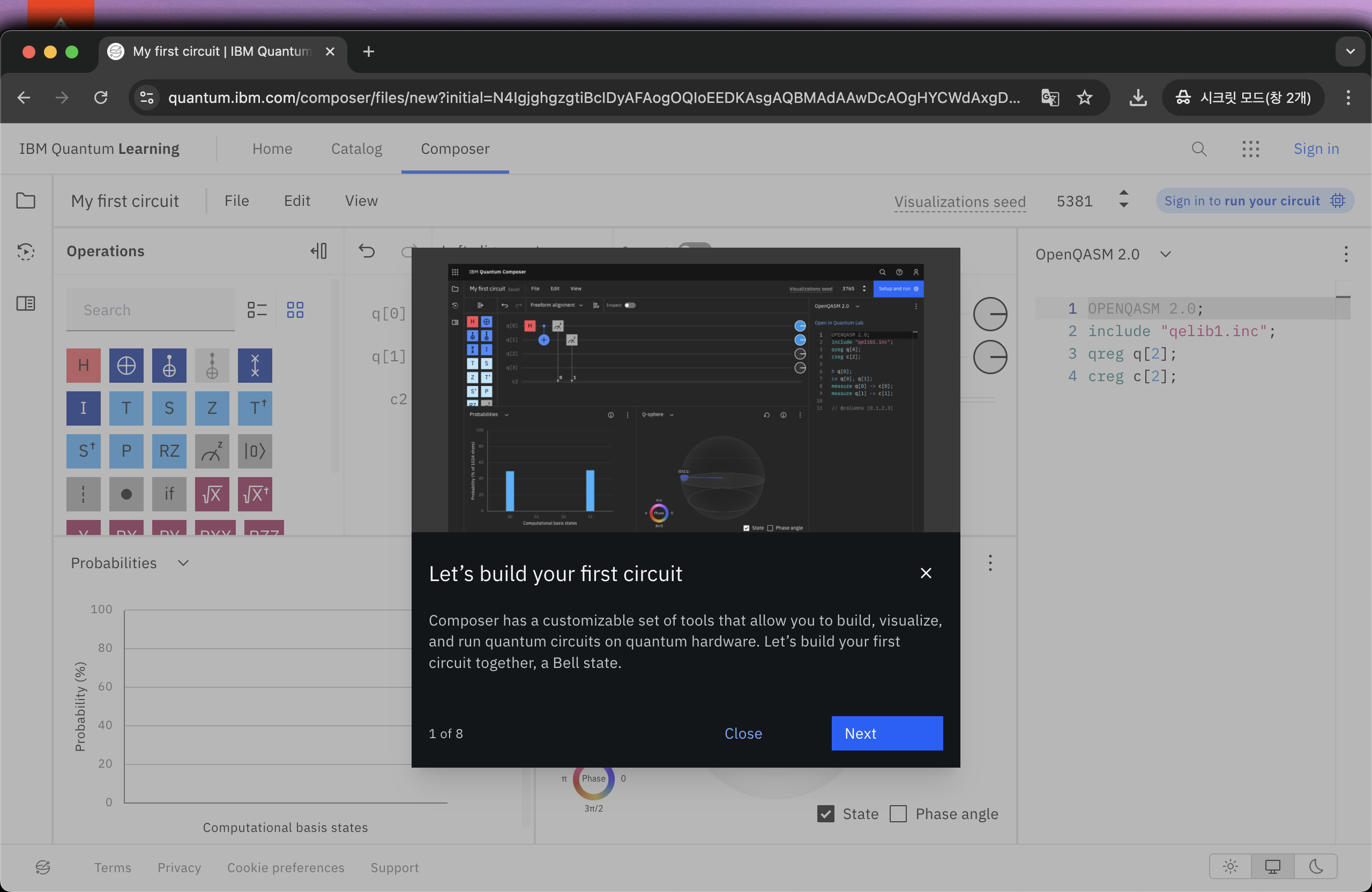The height and width of the screenshot is (892, 1372).
Task: Click Sign in to run your circuit
Action: point(1255,200)
